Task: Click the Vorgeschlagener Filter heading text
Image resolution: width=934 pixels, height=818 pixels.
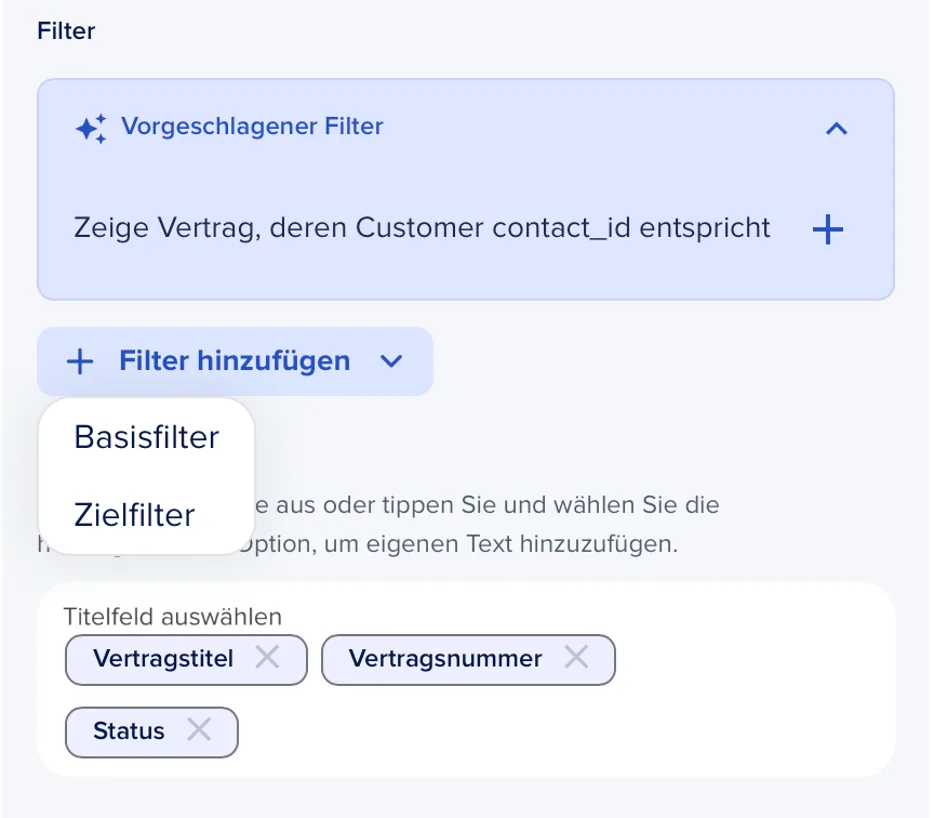Action: pos(252,126)
